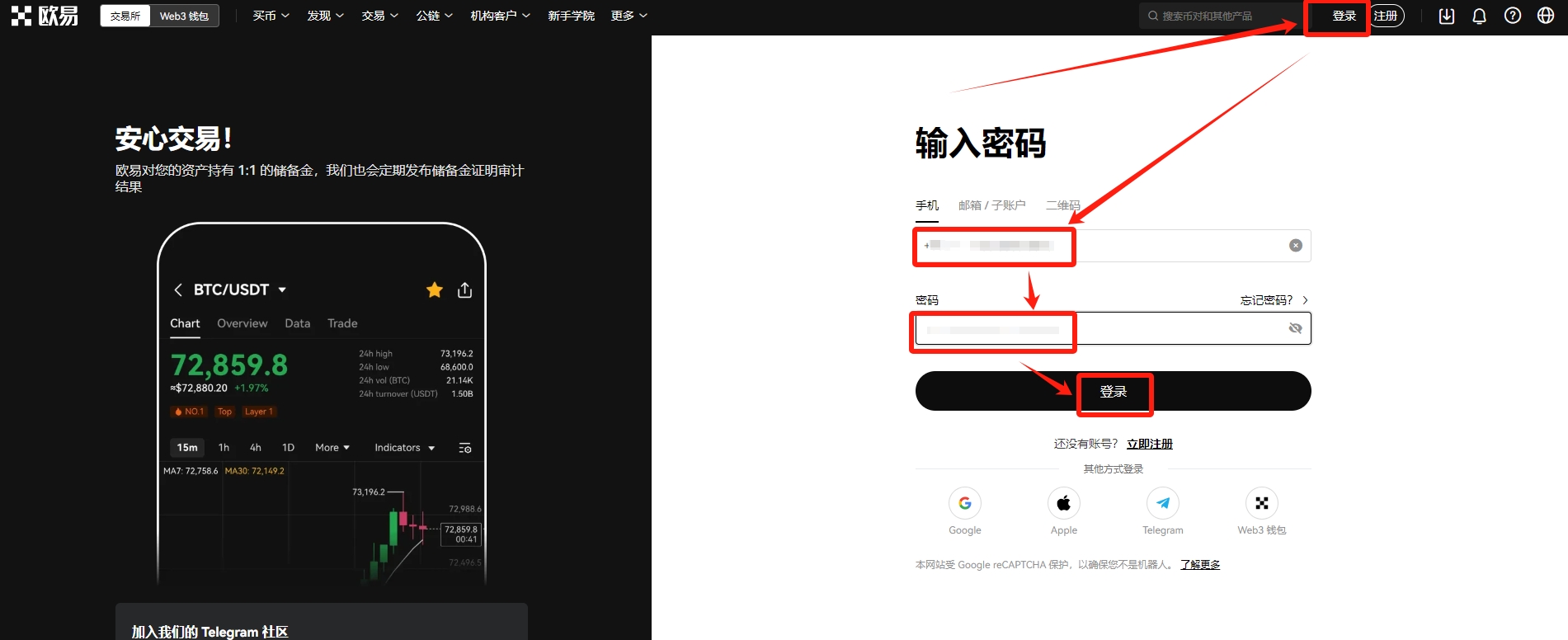Screen dimensions: 1568x640
Task: Focus the phone number input field
Action: [x=1114, y=246]
